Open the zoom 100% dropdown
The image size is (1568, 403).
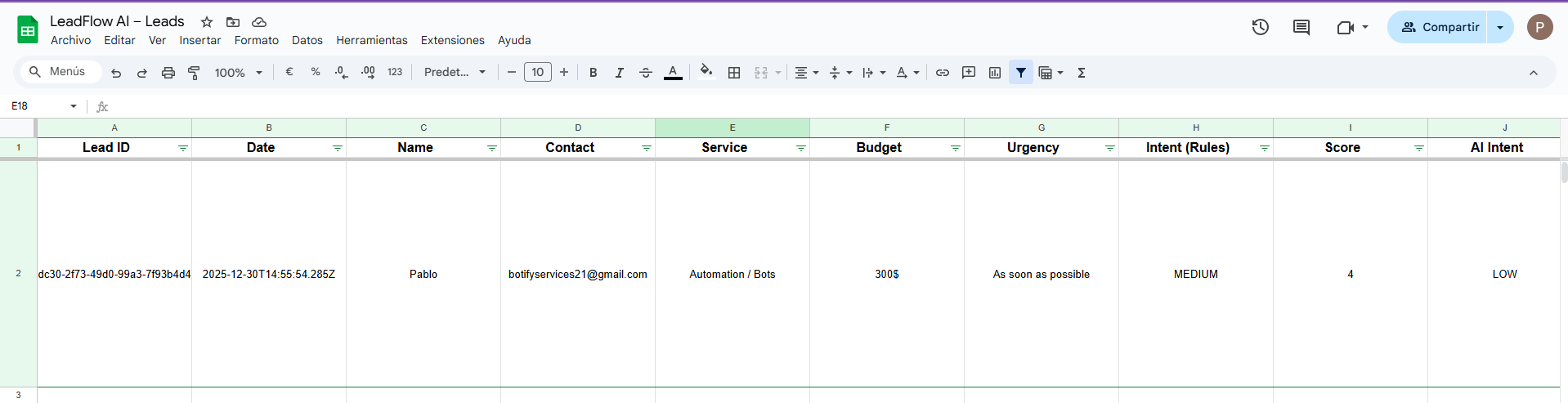[x=239, y=73]
